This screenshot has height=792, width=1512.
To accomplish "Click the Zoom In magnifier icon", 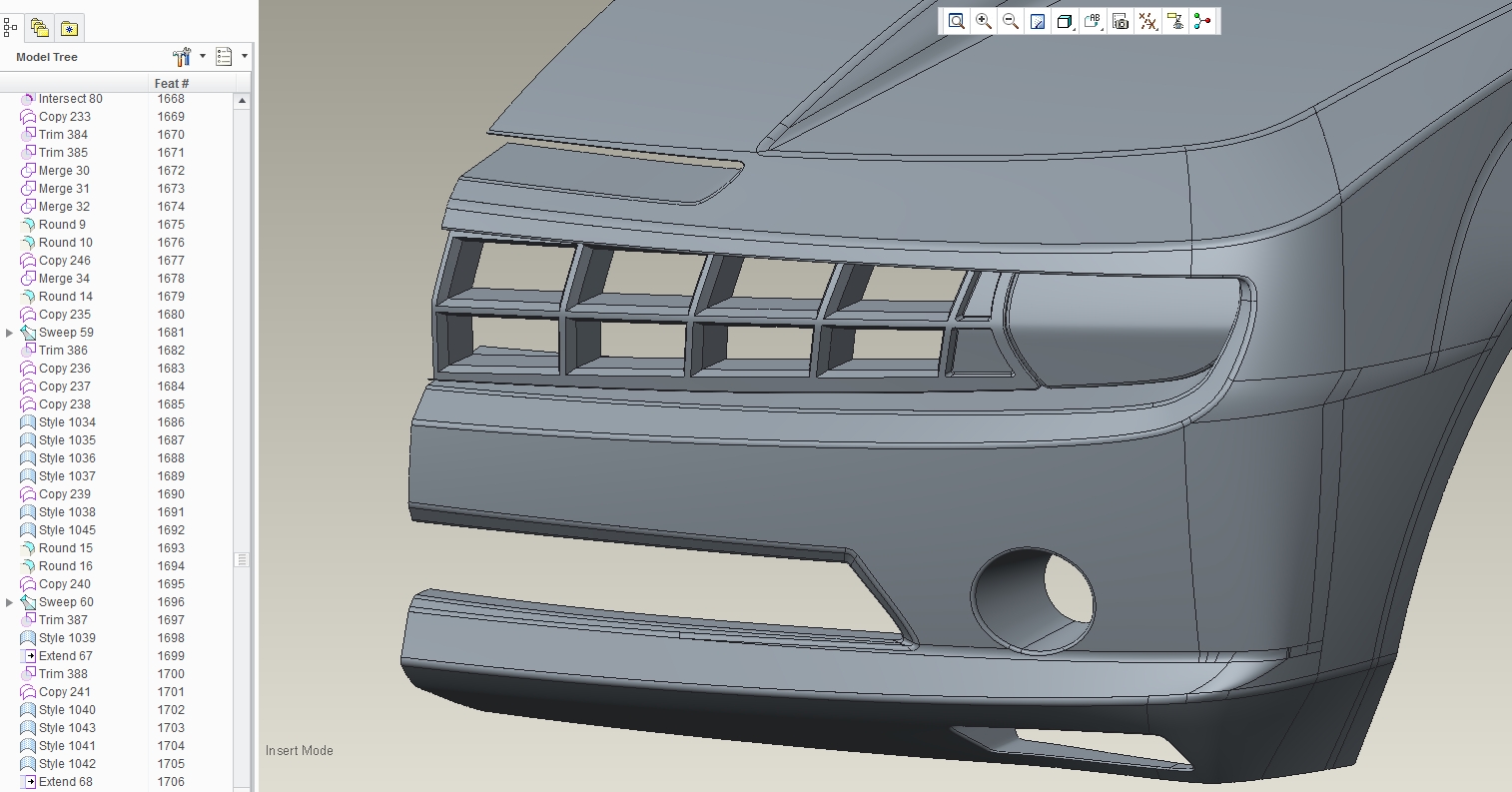I will pyautogui.click(x=984, y=21).
